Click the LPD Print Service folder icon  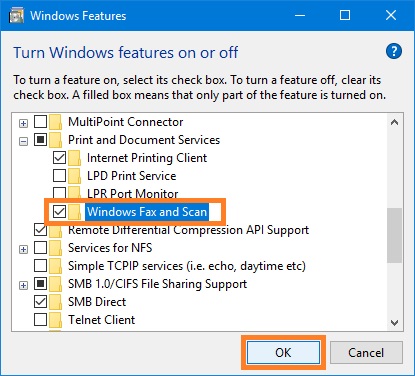click(75, 176)
